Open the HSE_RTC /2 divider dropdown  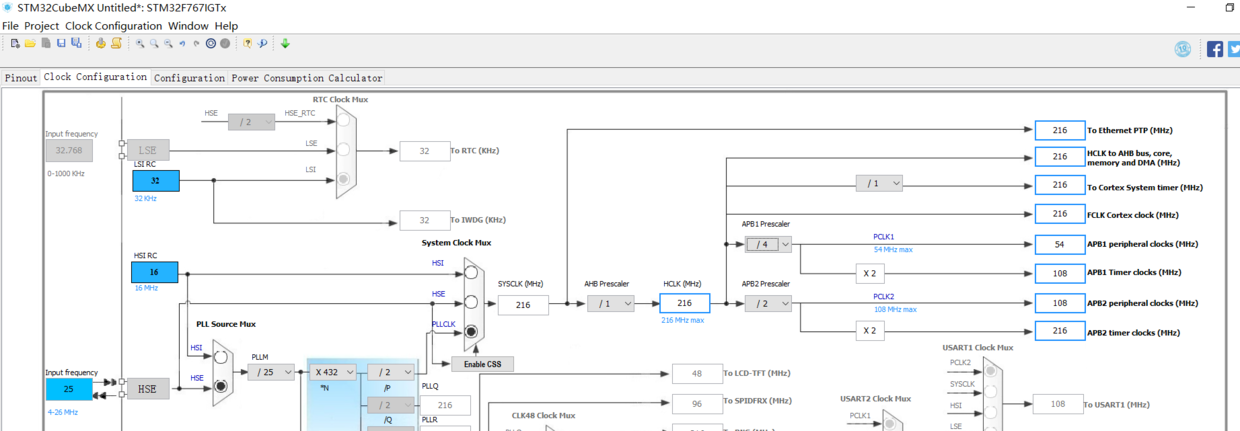pyautogui.click(x=252, y=122)
